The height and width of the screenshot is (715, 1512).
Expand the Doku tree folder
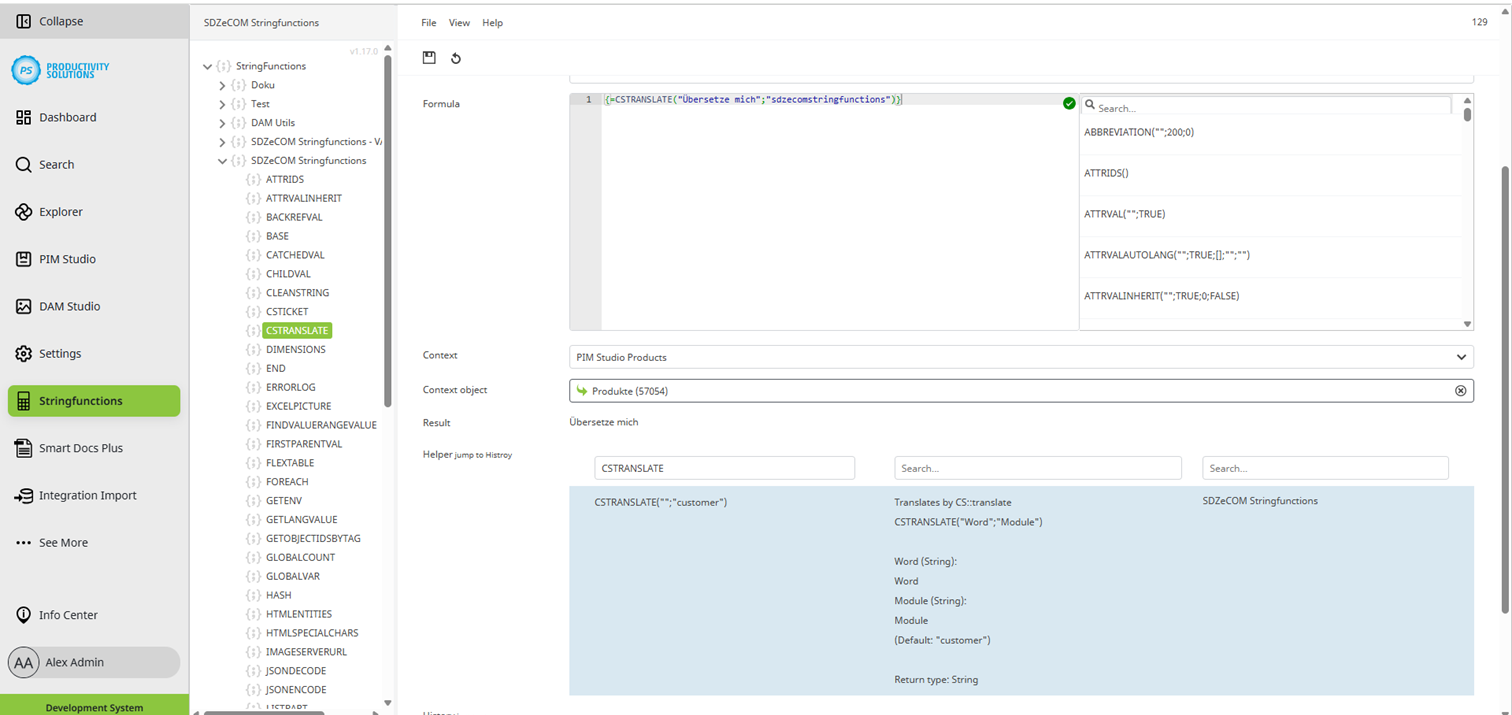[x=222, y=86]
